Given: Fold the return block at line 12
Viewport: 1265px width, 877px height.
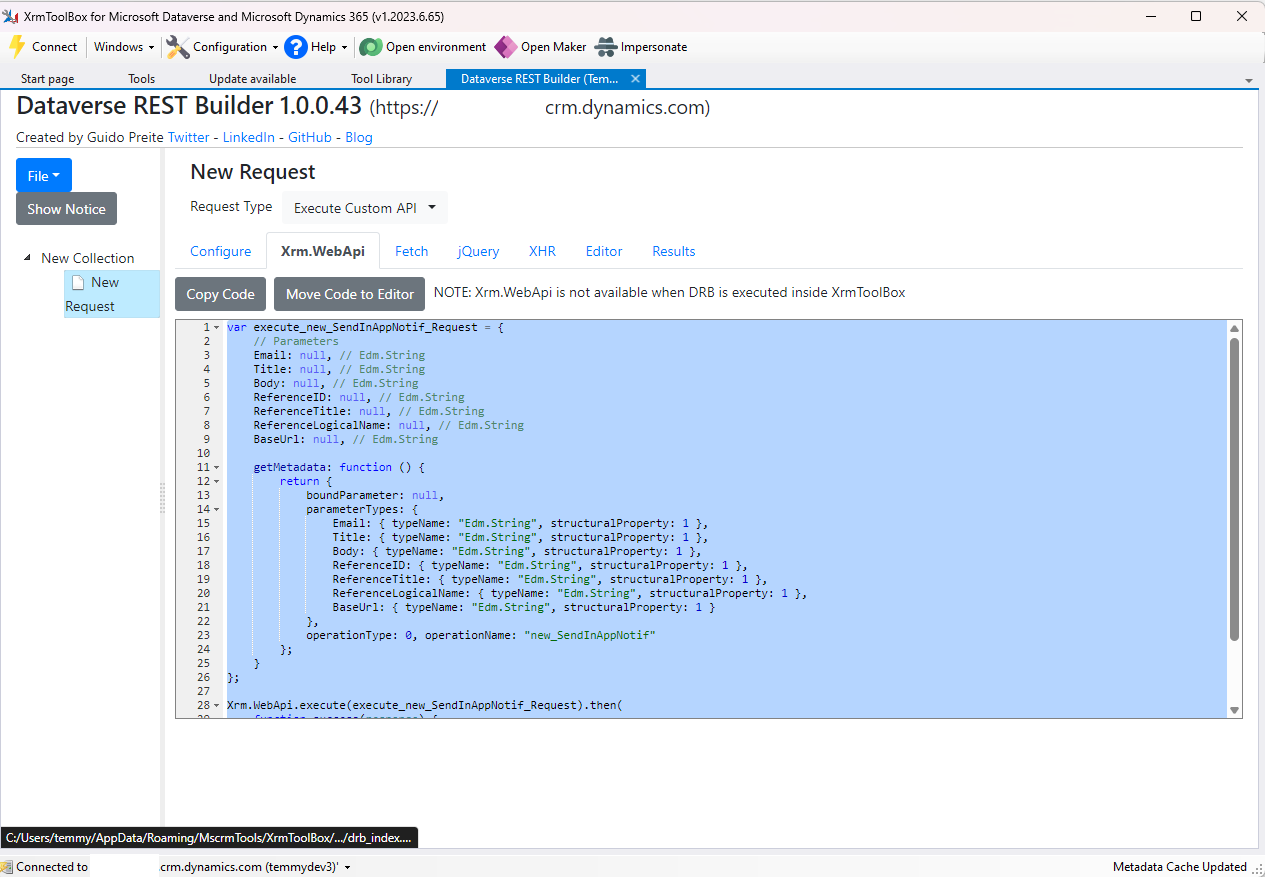Looking at the screenshot, I should tap(217, 481).
